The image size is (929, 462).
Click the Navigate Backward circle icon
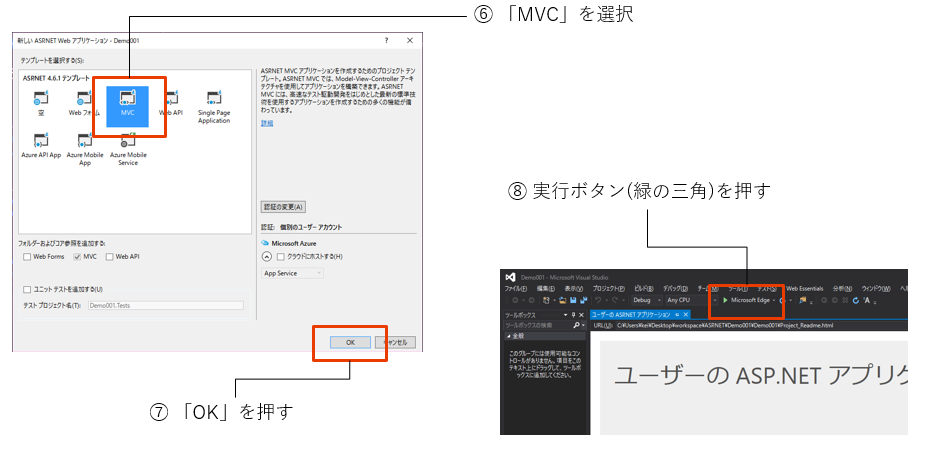(515, 300)
